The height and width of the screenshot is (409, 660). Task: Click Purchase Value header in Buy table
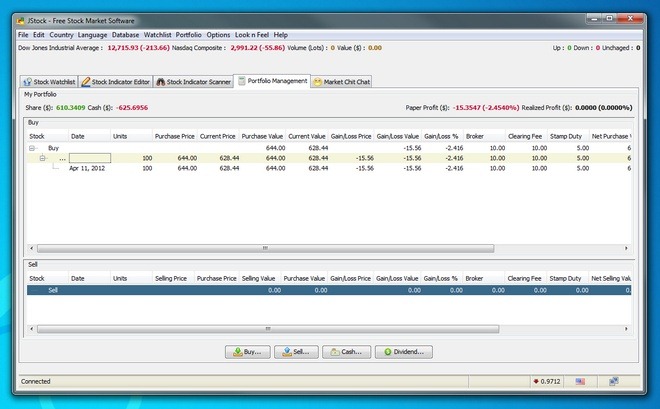pos(262,136)
